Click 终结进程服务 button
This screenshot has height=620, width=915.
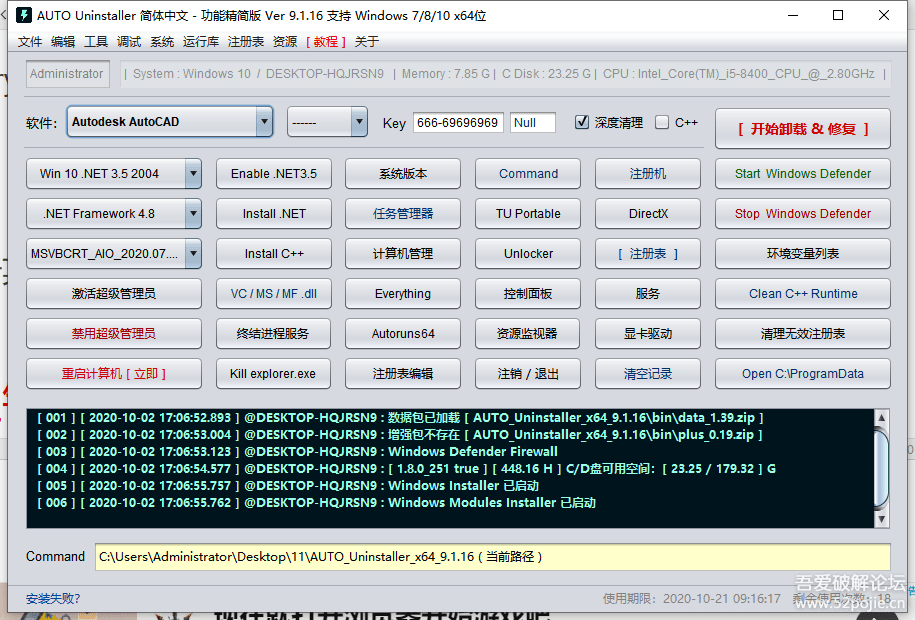274,333
